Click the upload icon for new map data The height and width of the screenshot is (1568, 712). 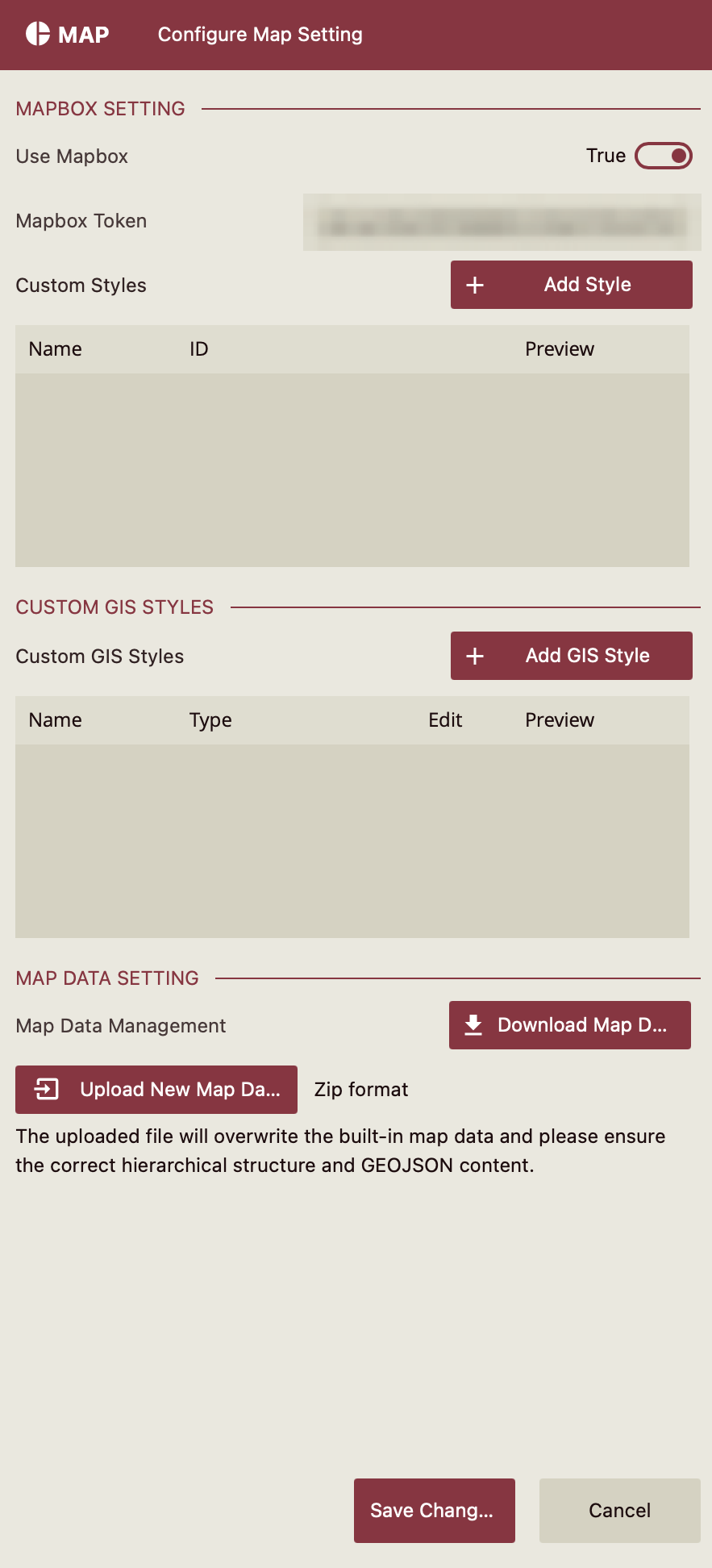[47, 1090]
